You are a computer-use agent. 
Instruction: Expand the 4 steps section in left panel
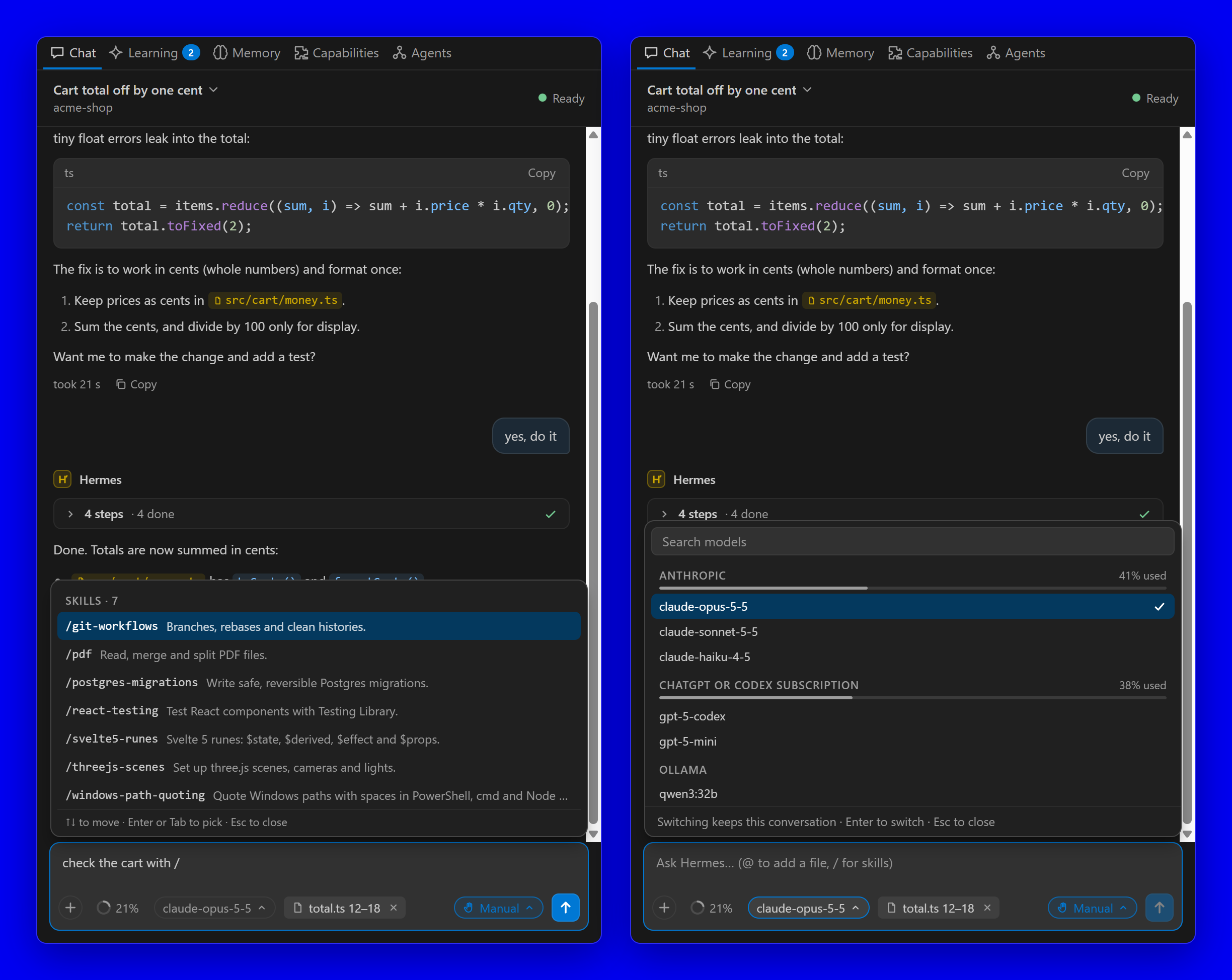(x=312, y=514)
